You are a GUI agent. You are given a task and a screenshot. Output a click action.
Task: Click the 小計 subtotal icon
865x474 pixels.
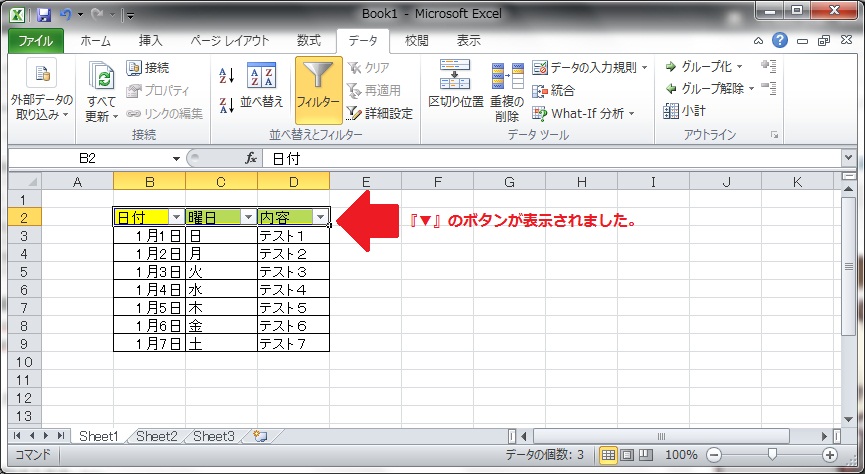click(x=671, y=111)
